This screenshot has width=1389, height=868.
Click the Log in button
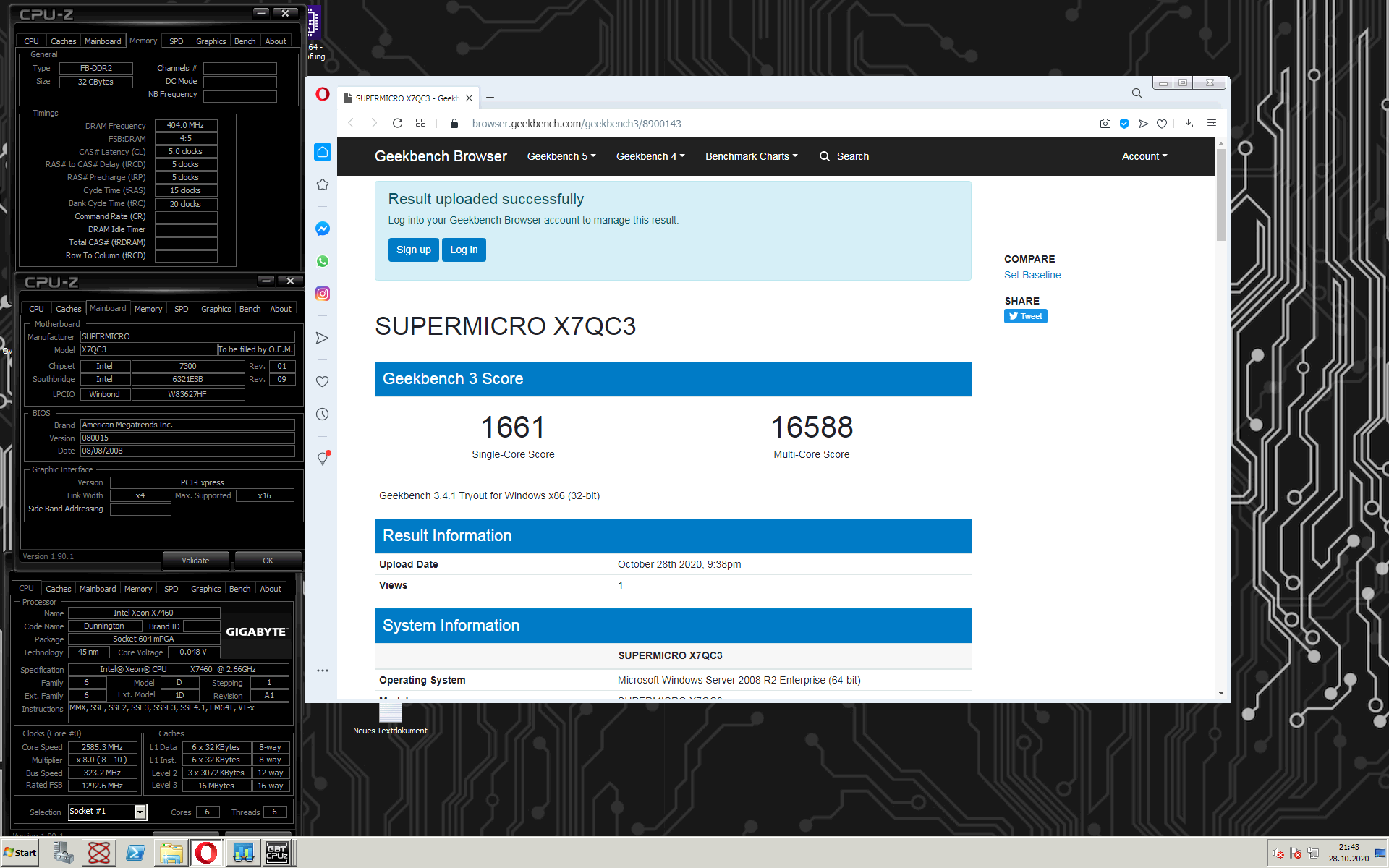(x=464, y=250)
